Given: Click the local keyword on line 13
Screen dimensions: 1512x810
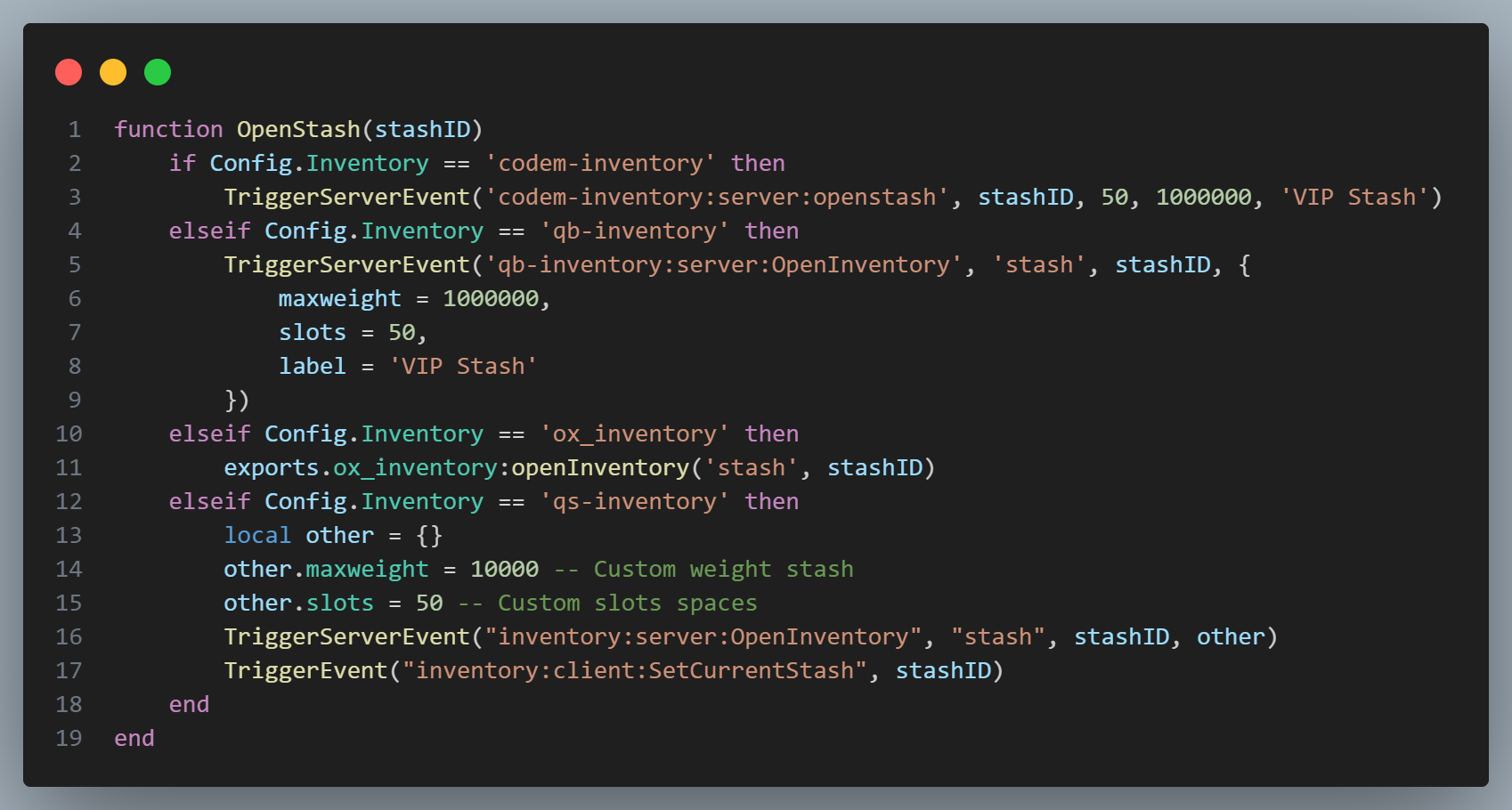Looking at the screenshot, I should pyautogui.click(x=257, y=536).
